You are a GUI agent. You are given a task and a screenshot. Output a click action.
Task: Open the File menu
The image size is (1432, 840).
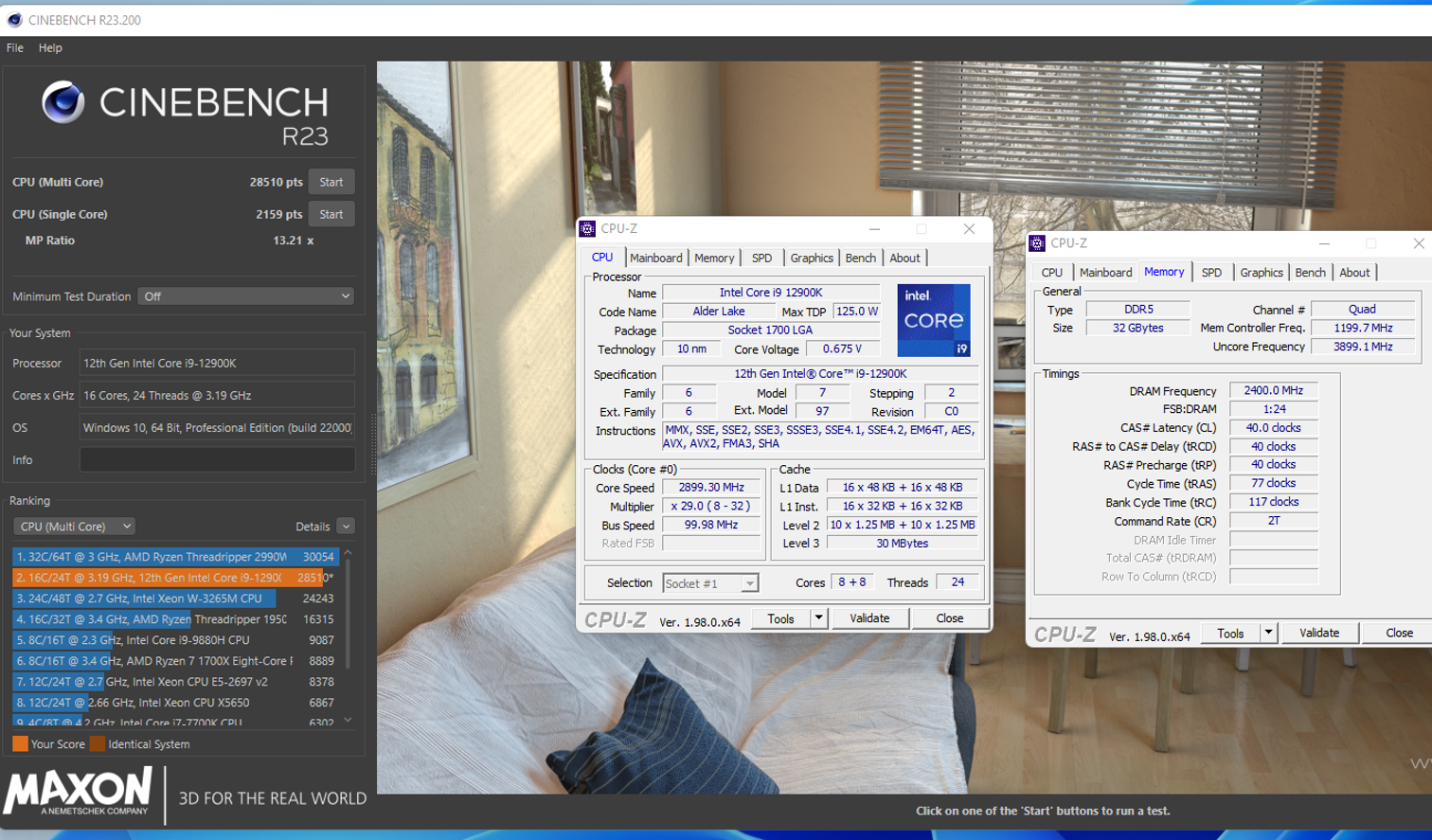15,47
